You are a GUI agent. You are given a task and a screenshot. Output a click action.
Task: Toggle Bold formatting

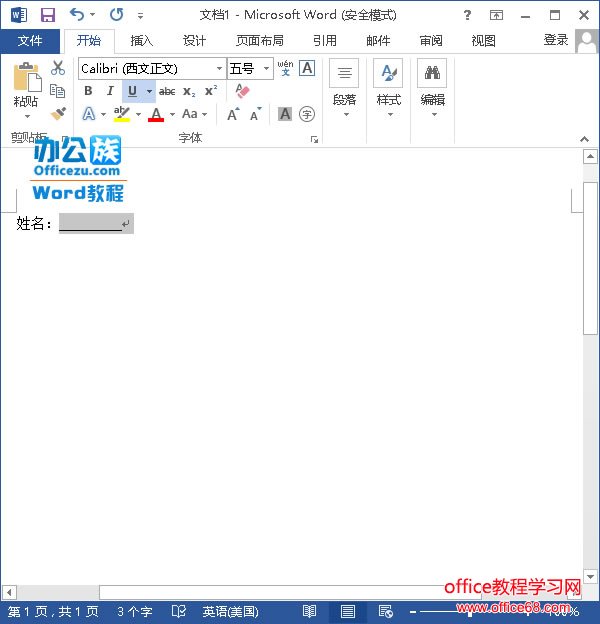(88, 91)
